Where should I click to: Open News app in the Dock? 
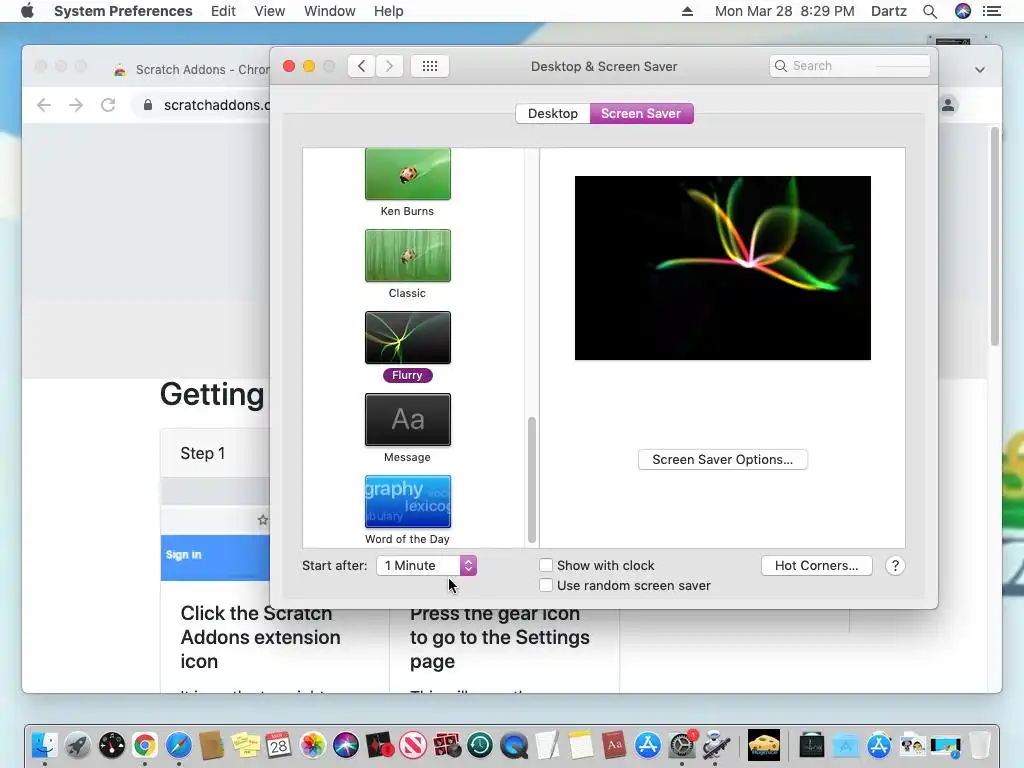click(413, 744)
